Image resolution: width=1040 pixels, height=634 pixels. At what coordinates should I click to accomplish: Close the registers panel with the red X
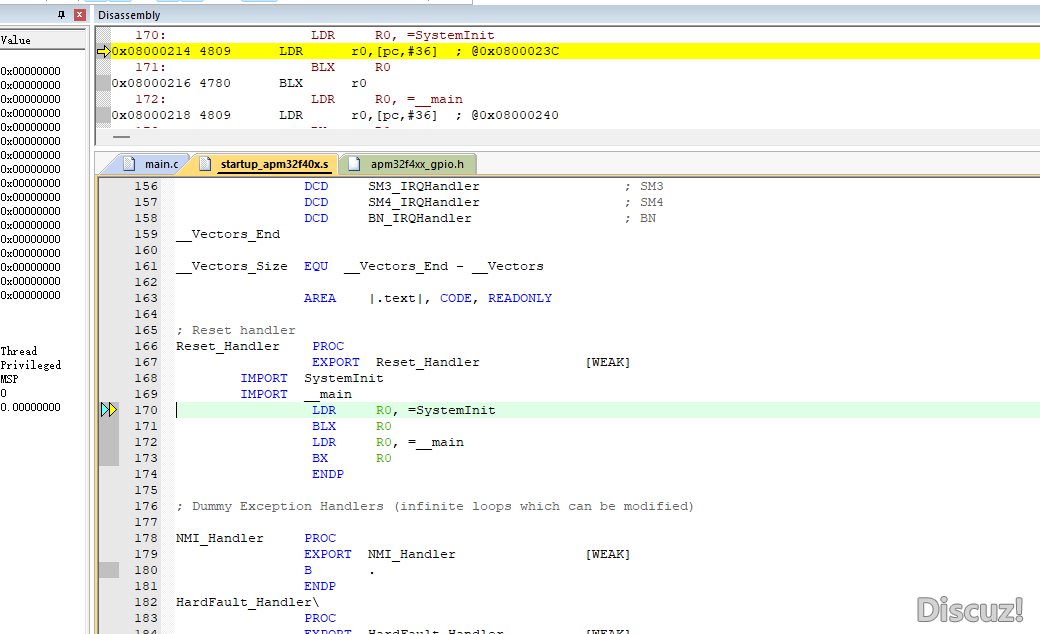tap(80, 15)
